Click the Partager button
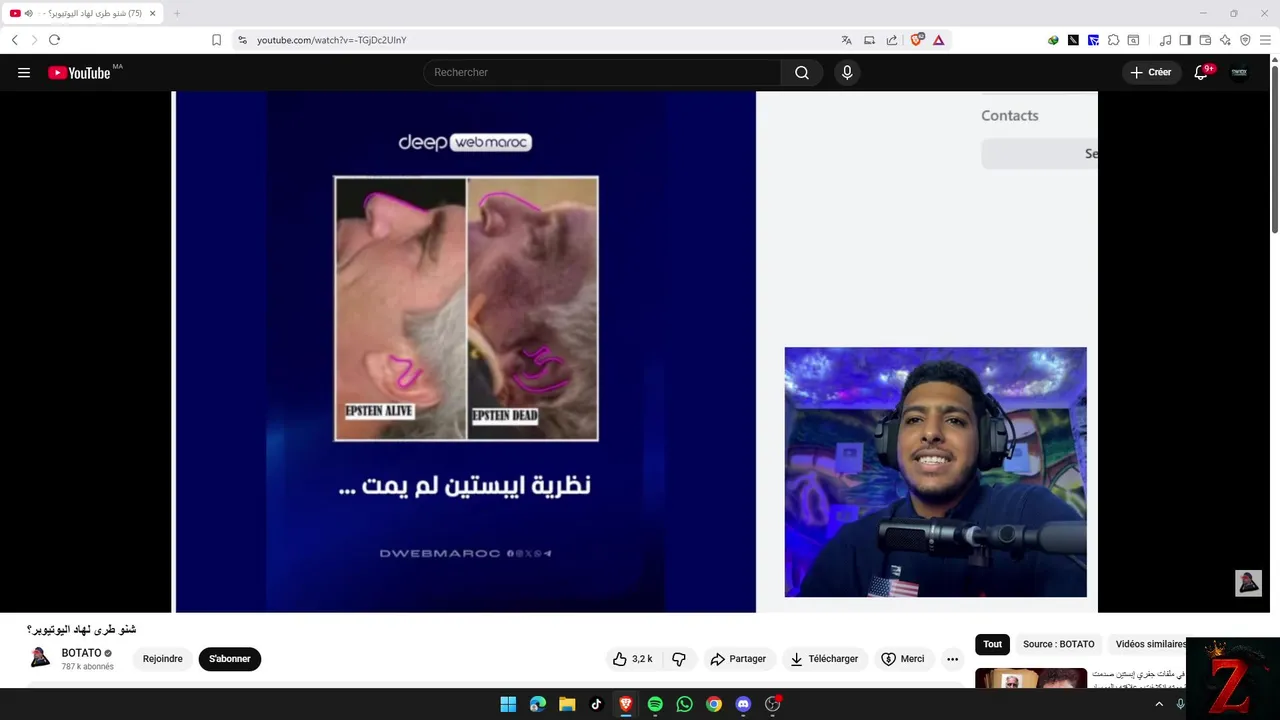1280x720 pixels. pyautogui.click(x=738, y=659)
